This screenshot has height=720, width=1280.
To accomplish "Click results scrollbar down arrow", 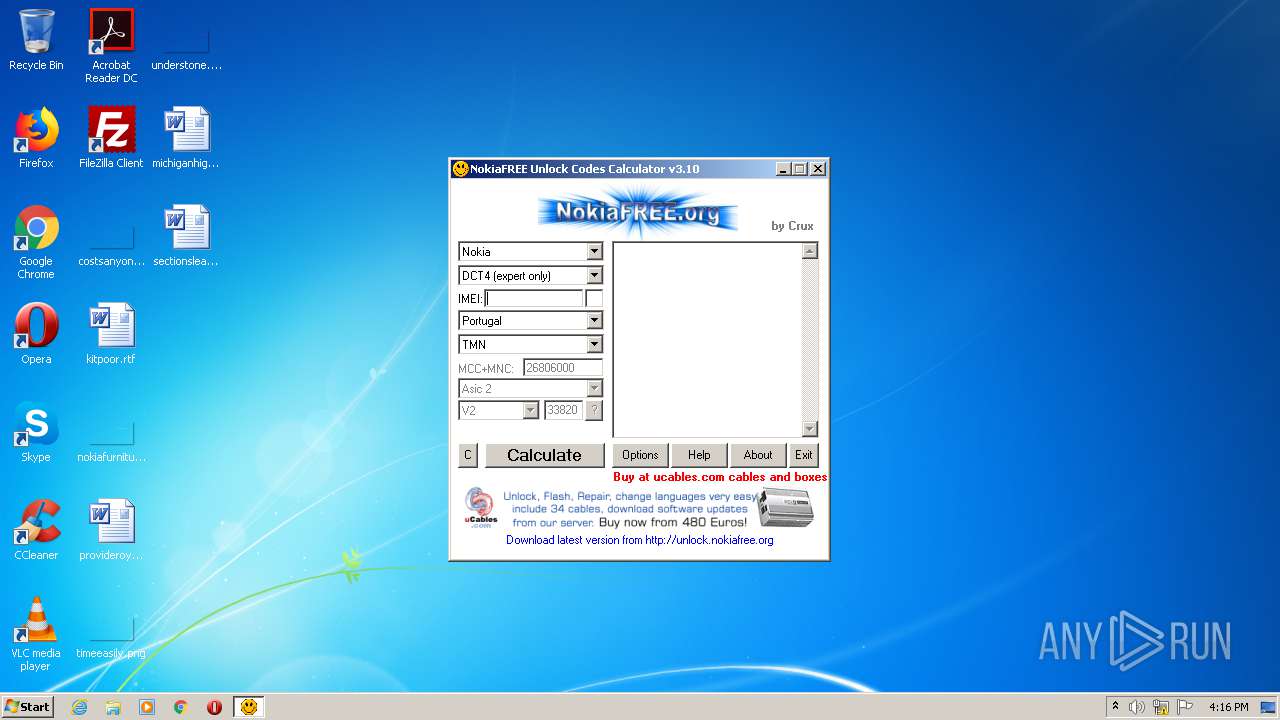I will point(810,429).
